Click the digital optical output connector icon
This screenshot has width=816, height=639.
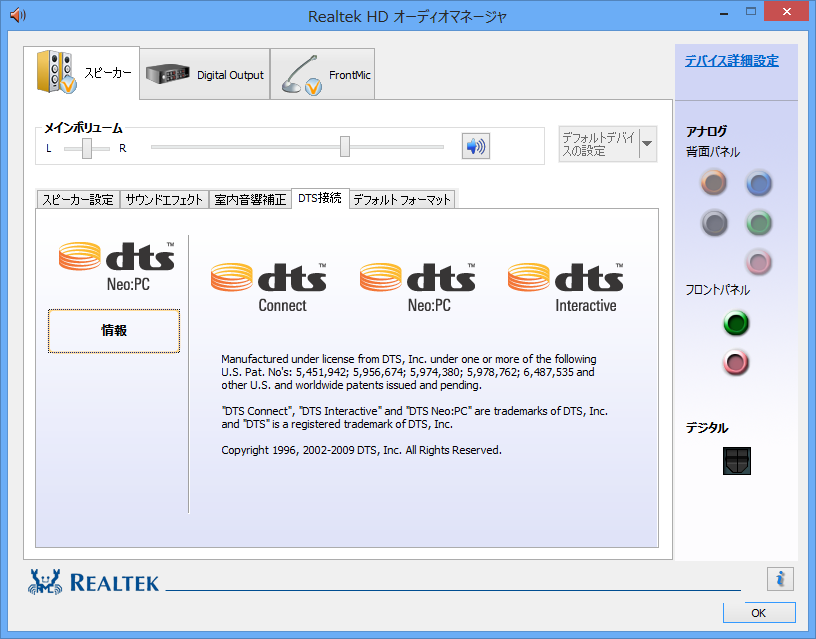[736, 461]
